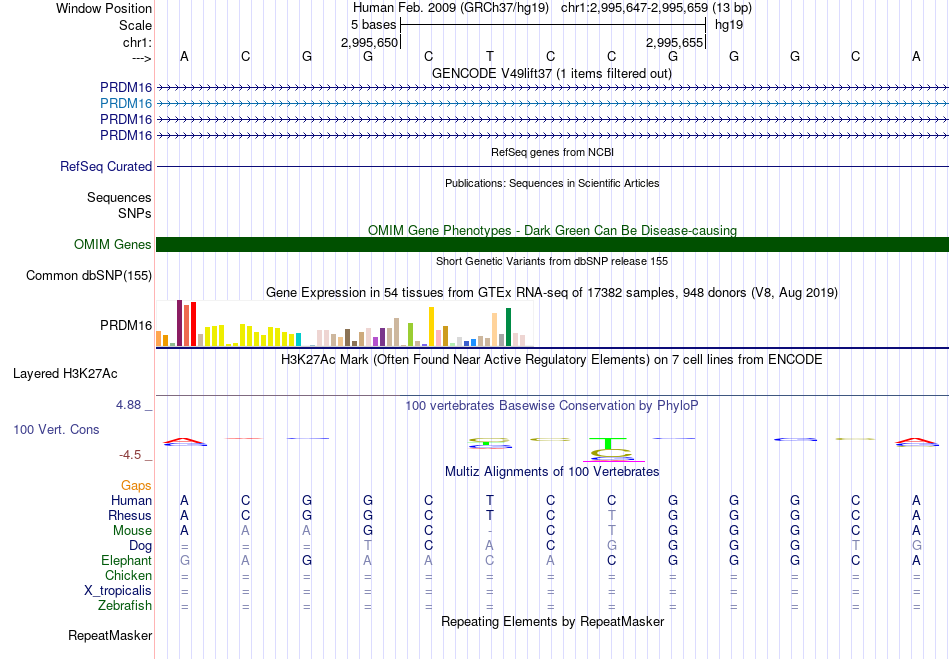Click the OMIM Genes label

point(113,244)
